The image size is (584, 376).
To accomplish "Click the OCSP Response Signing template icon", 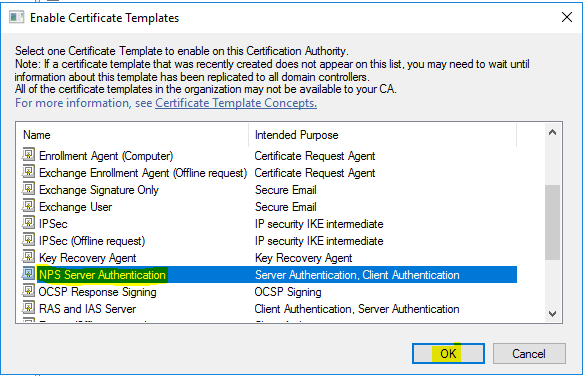I will (x=28, y=291).
